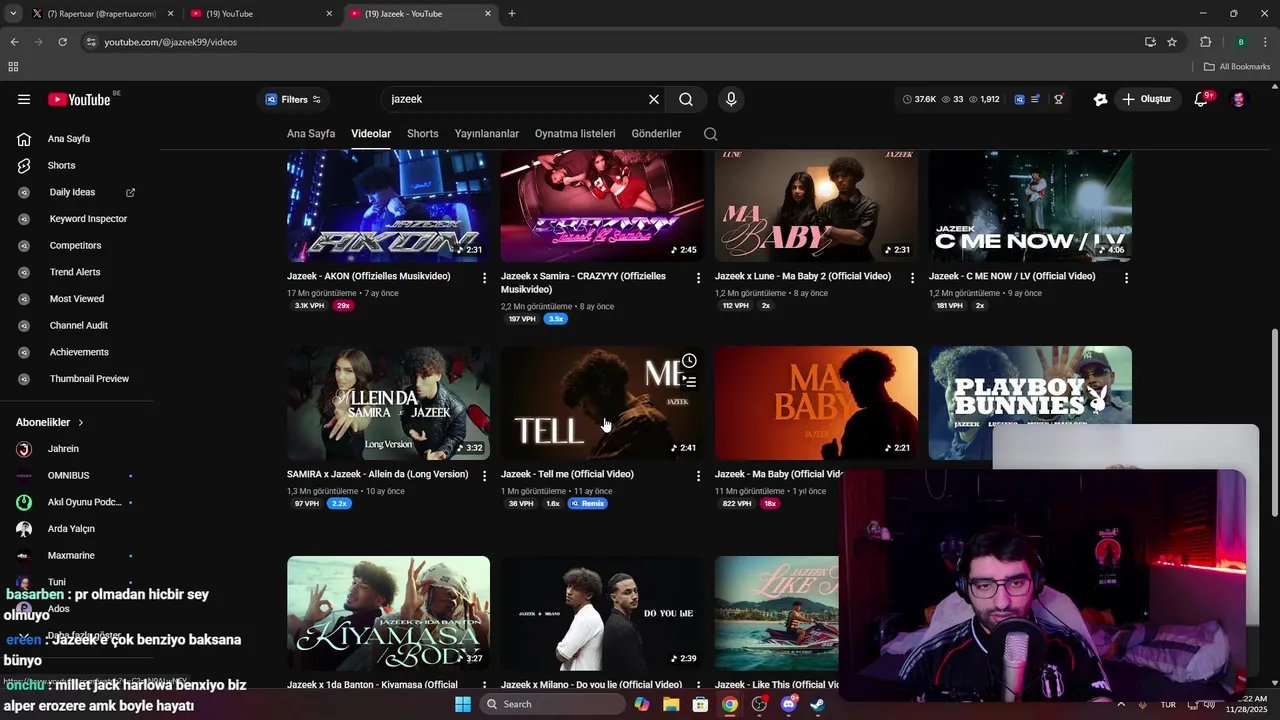Image resolution: width=1280 pixels, height=720 pixels.
Task: Run the search with the magnifier button
Action: point(686,99)
